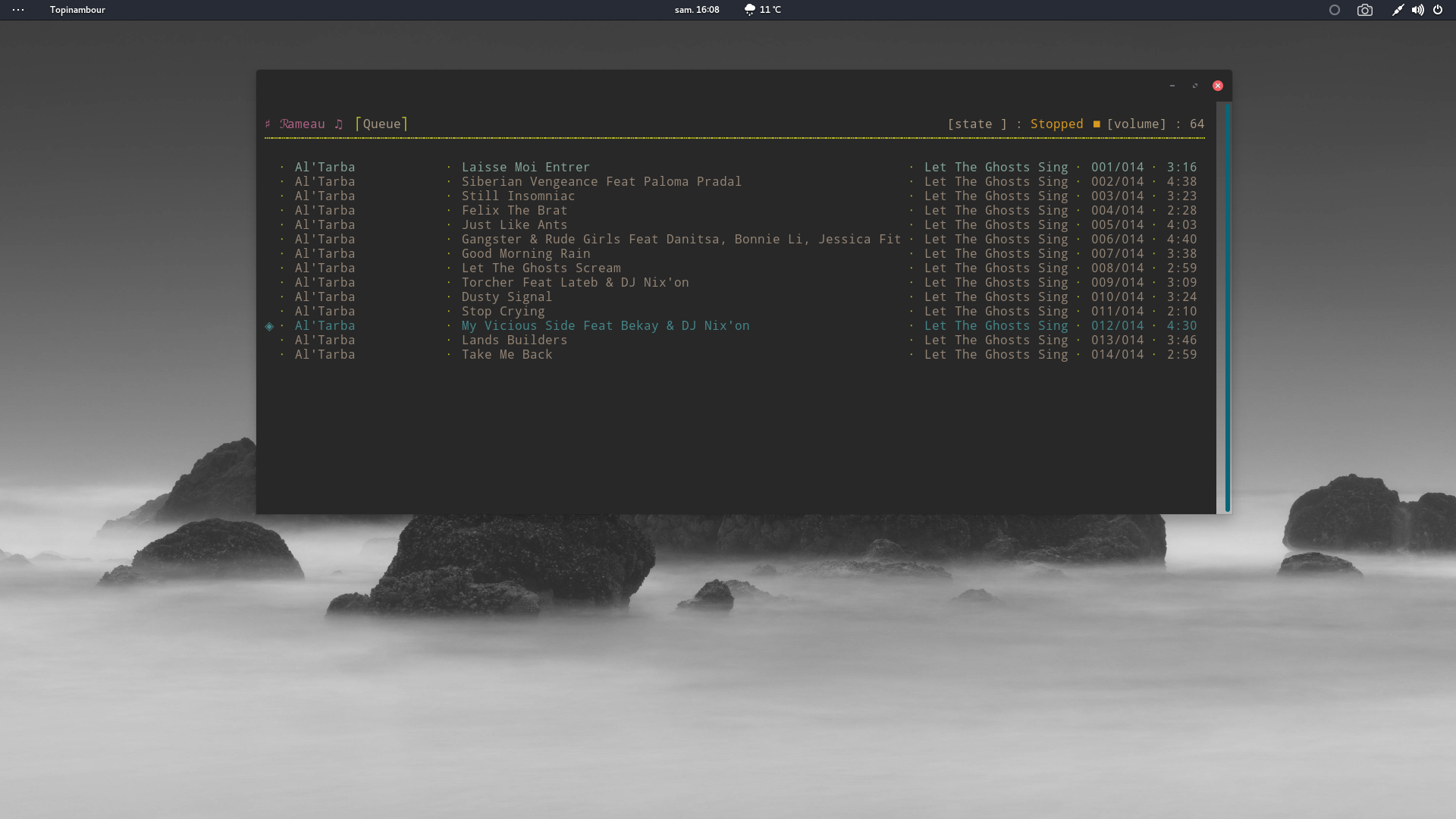
Task: Click the orange stopped-state square indicator
Action: [x=1096, y=124]
